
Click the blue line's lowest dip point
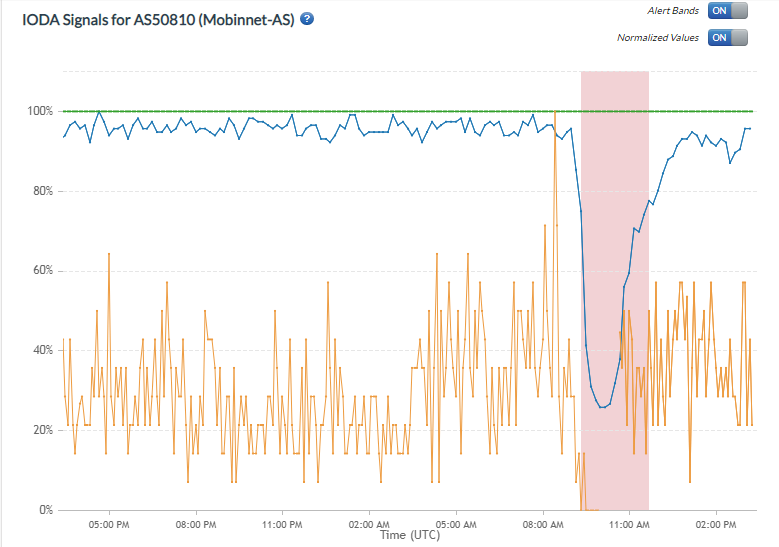click(602, 407)
